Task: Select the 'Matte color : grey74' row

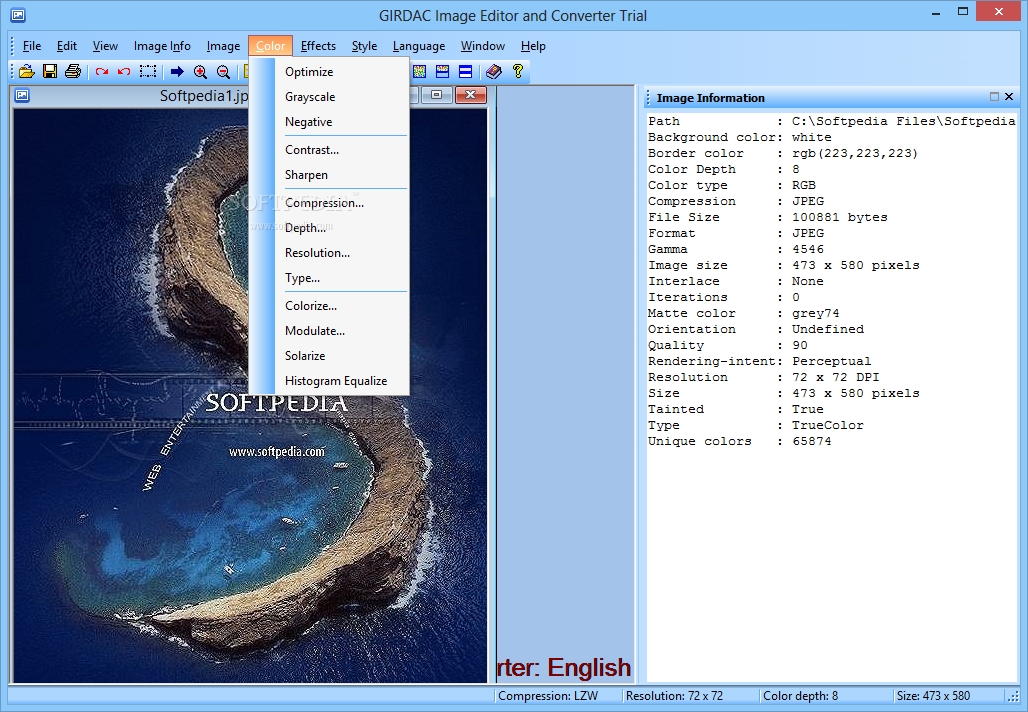Action: pos(743,313)
